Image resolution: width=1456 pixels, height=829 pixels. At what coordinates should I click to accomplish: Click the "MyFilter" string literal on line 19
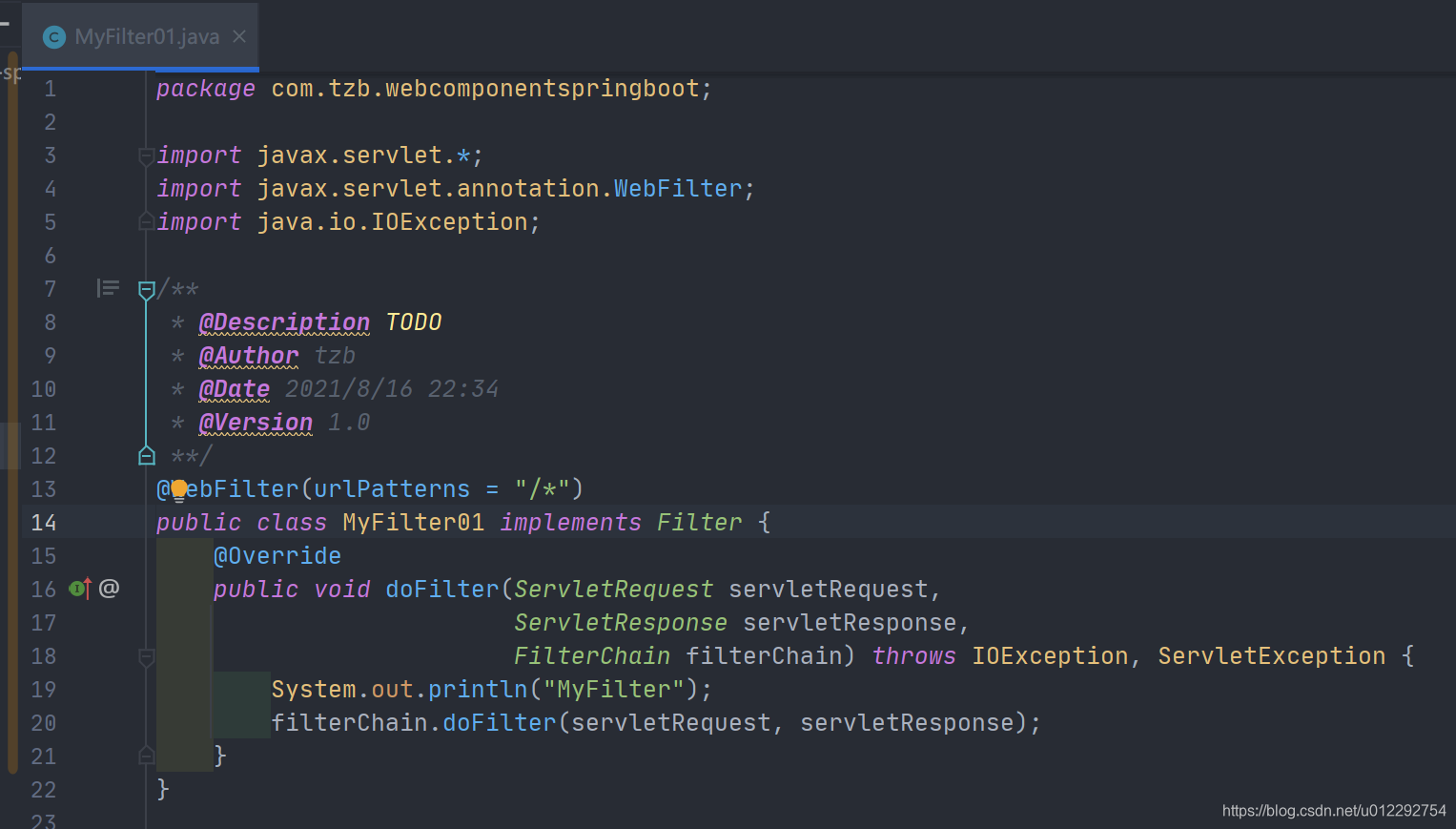(614, 690)
